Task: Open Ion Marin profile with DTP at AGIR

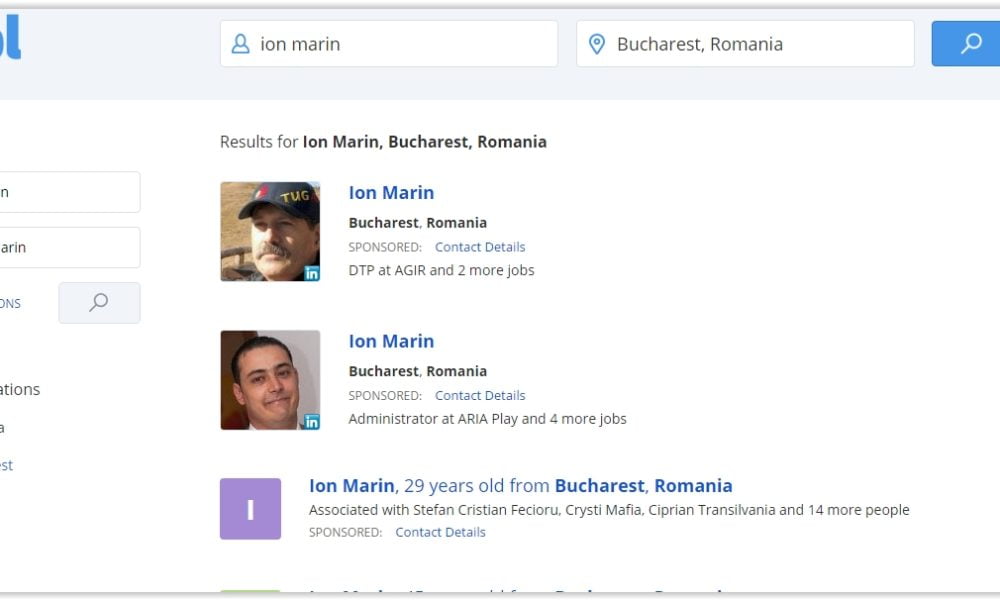Action: pos(391,193)
